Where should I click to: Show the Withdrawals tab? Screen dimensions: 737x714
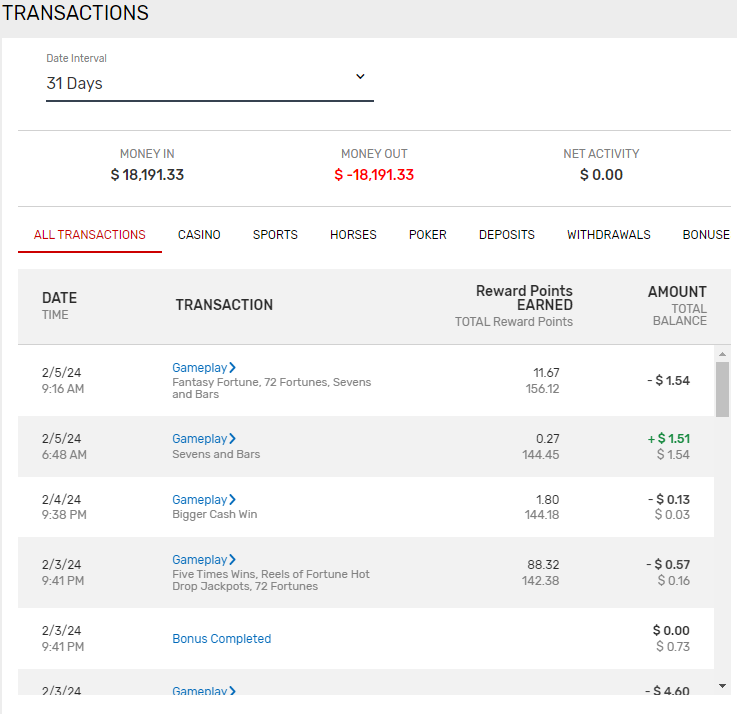(608, 235)
